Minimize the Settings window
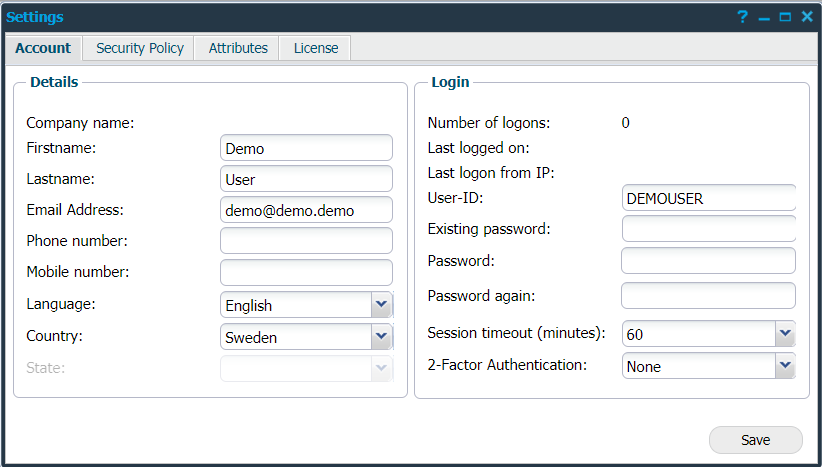This screenshot has height=467, width=822. click(764, 17)
